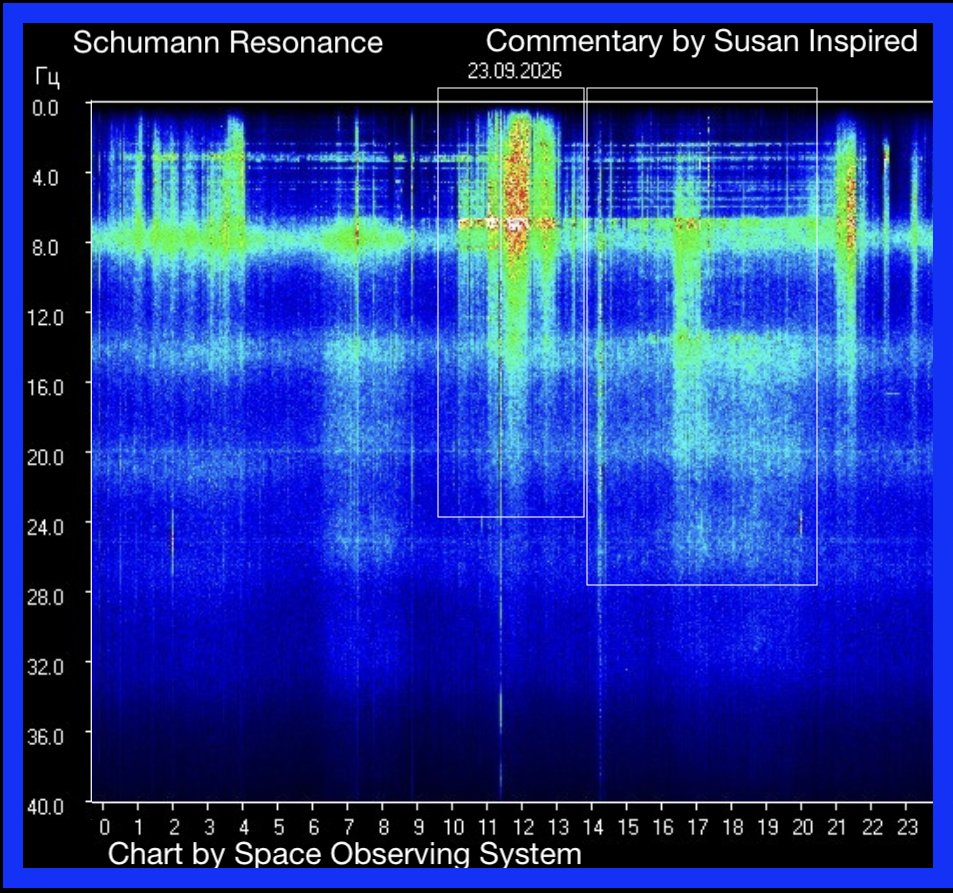Click hour 12 on the time axis

click(523, 827)
